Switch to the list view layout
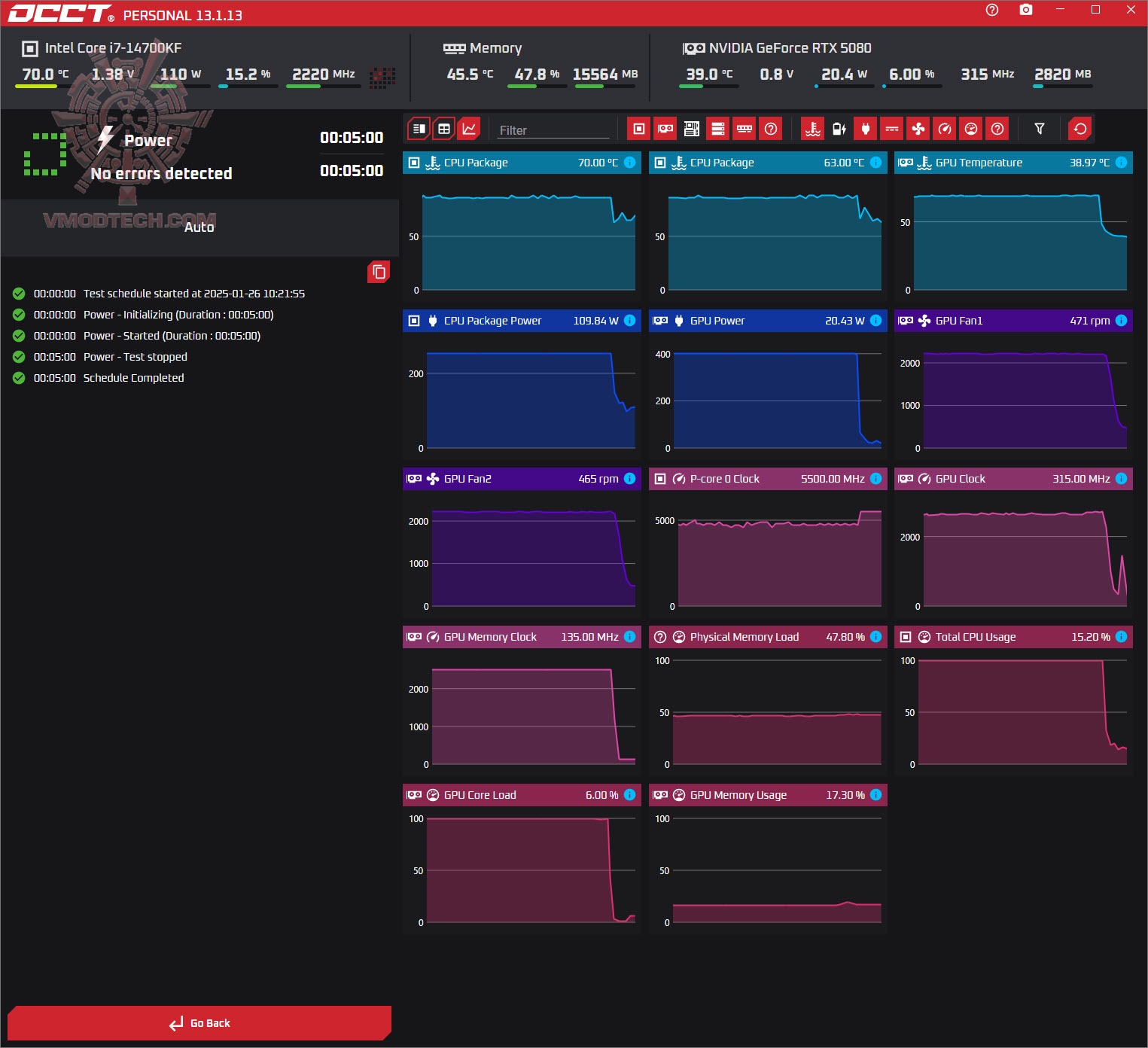 [x=419, y=129]
